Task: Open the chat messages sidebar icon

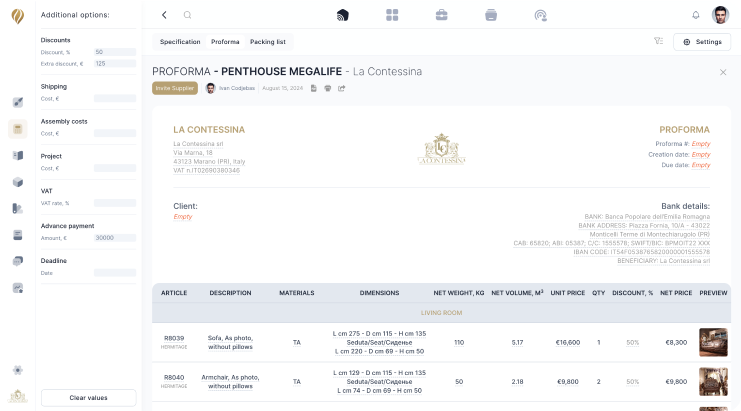Action: [17, 261]
